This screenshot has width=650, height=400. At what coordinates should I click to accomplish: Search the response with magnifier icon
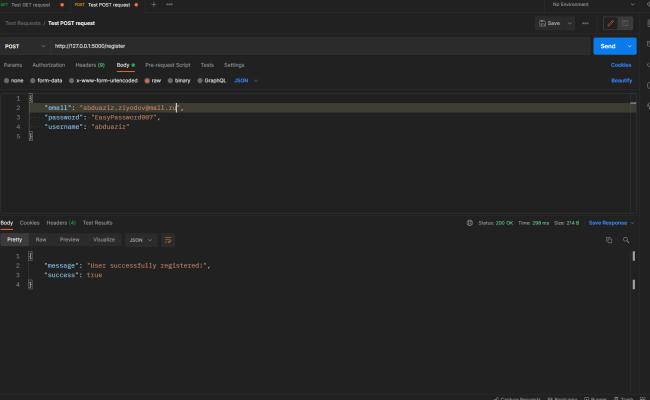(x=626, y=240)
